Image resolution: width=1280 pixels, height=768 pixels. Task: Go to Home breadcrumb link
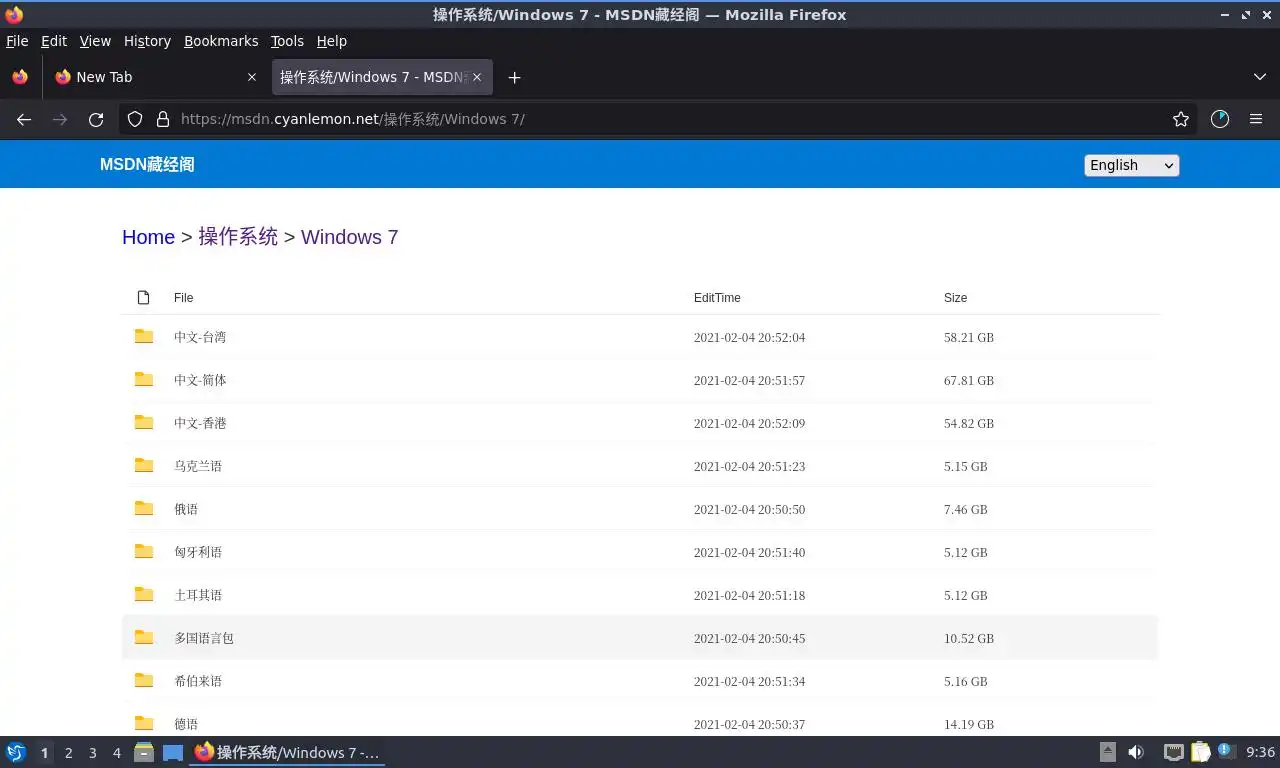click(x=148, y=237)
